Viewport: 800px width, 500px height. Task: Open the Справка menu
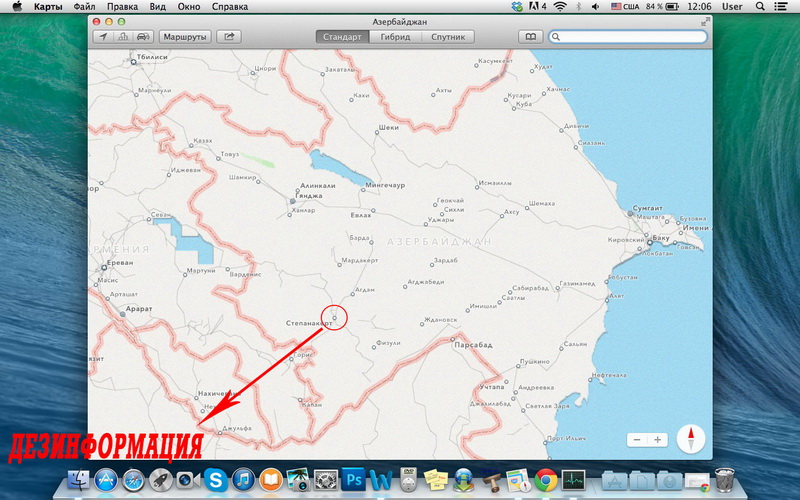(x=230, y=7)
